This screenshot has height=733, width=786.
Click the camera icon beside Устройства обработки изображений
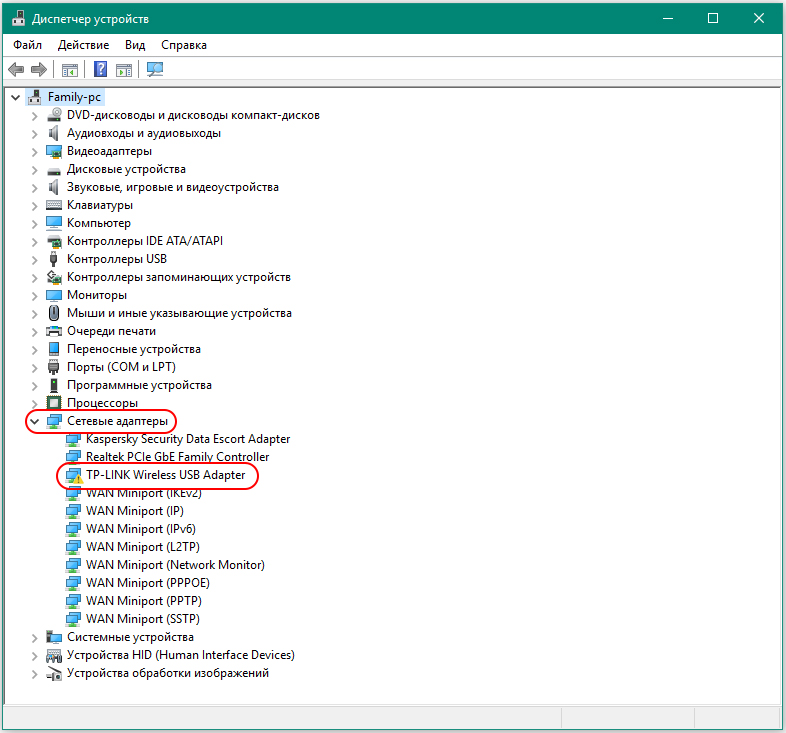pos(54,673)
